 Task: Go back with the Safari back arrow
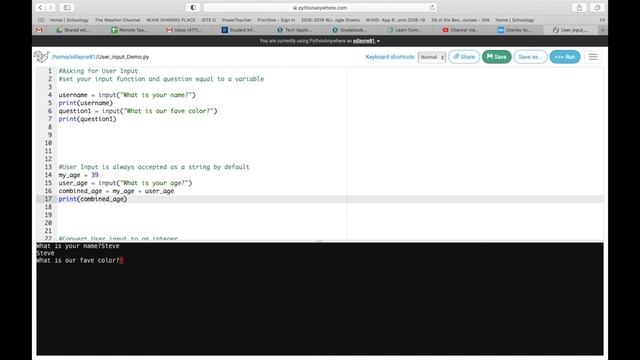pyautogui.click(x=40, y=7)
